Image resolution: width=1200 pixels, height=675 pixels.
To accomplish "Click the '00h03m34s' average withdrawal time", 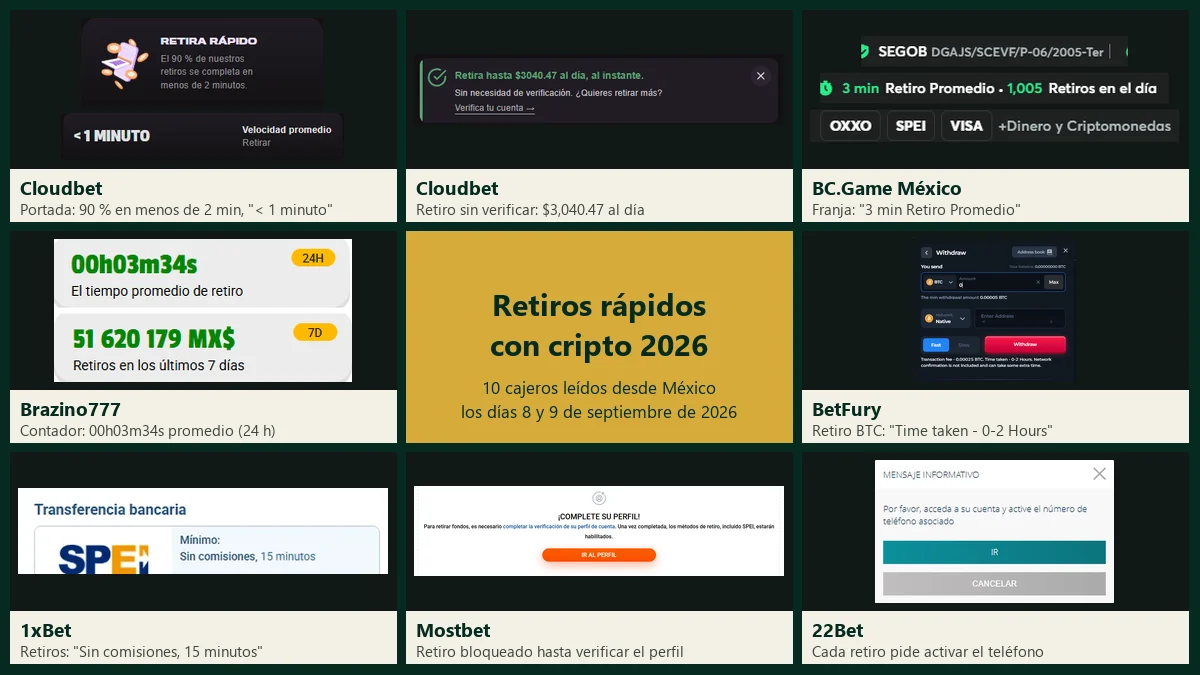I will pyautogui.click(x=134, y=264).
